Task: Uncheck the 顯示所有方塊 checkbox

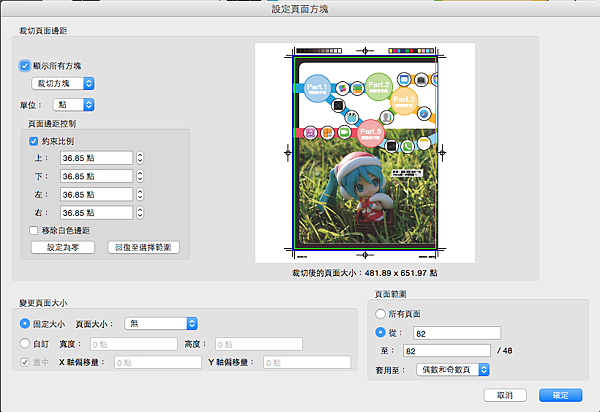Action: (24, 66)
